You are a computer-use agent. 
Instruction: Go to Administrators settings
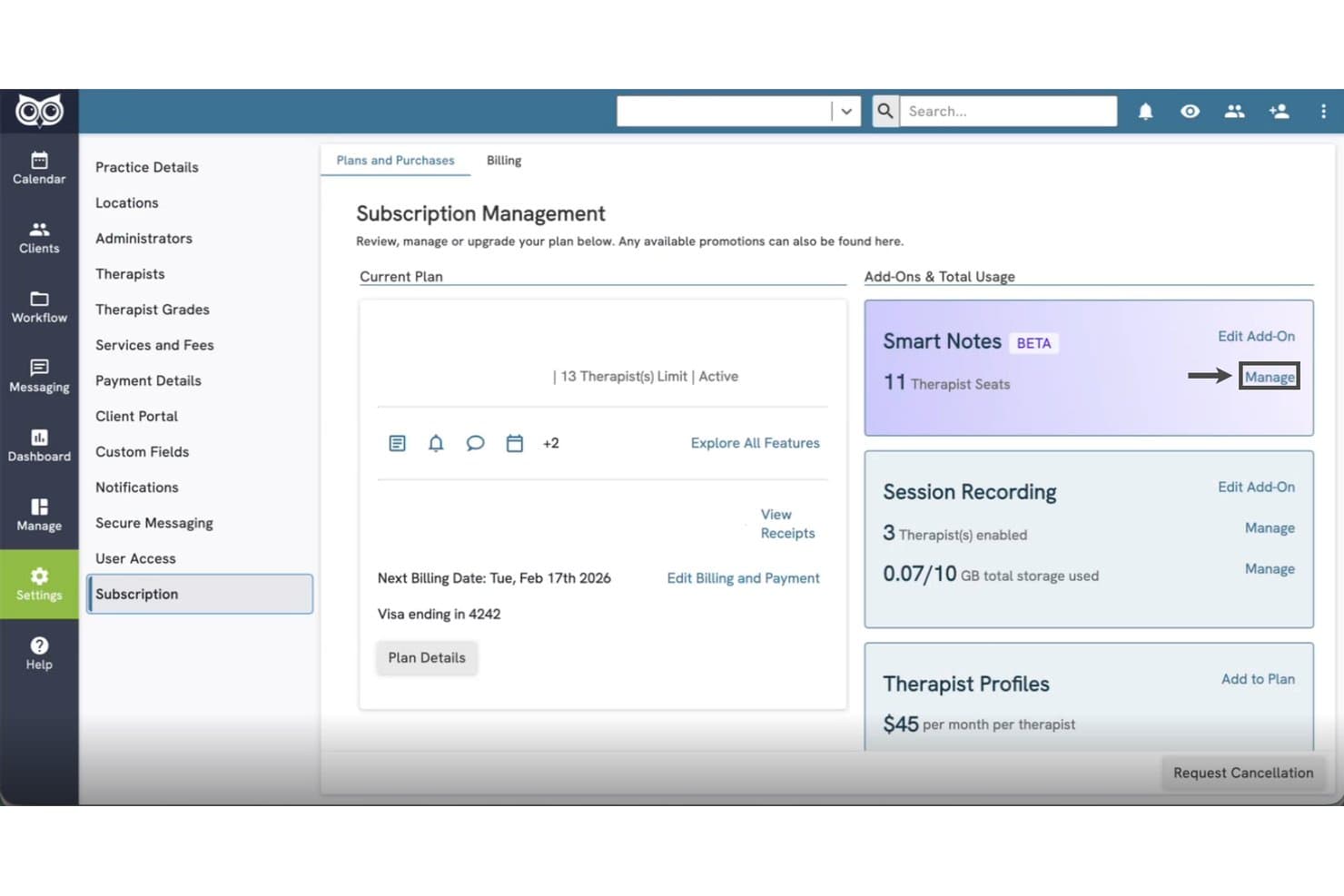143,238
